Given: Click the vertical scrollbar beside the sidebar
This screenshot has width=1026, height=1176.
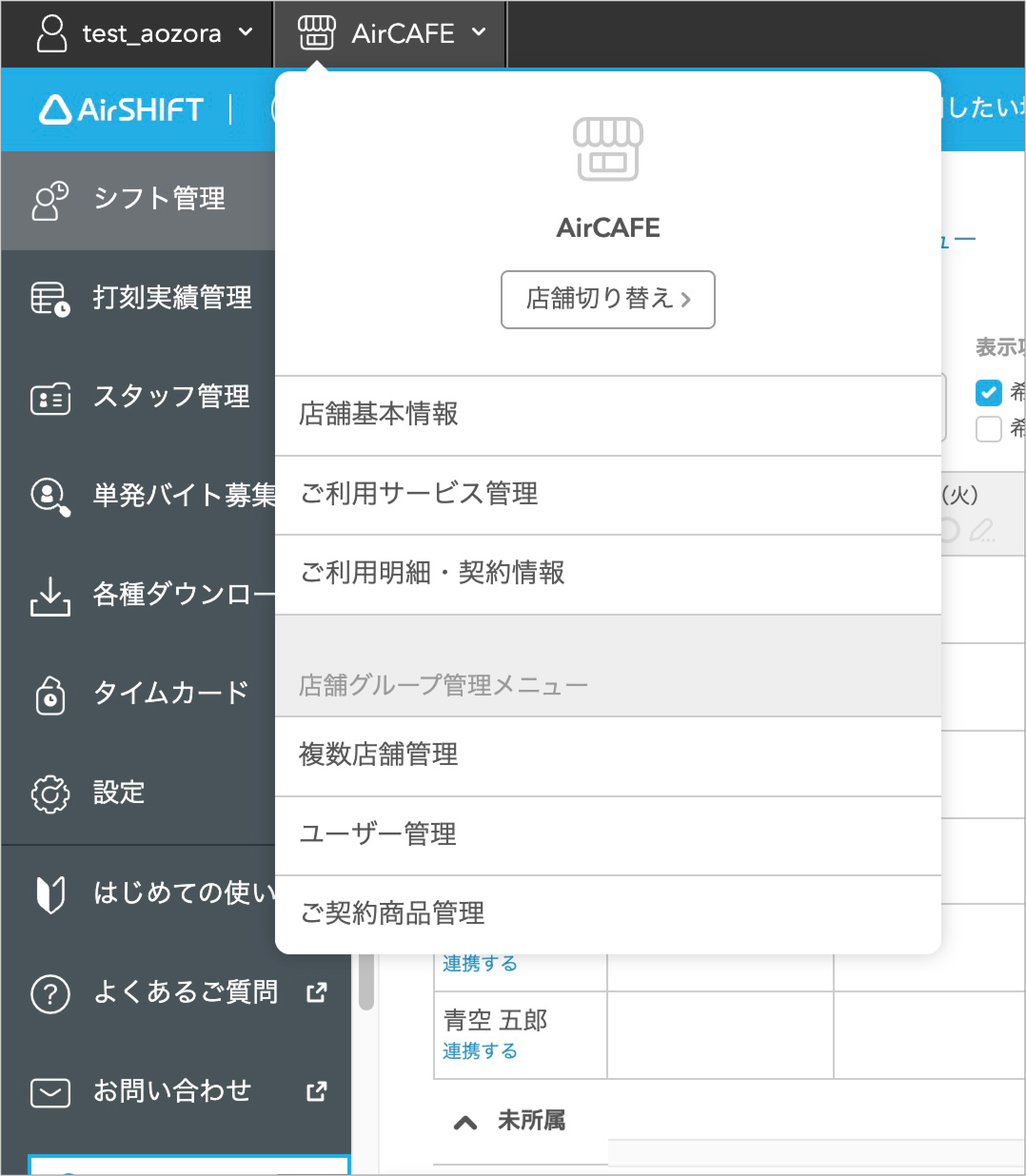Looking at the screenshot, I should point(366,982).
